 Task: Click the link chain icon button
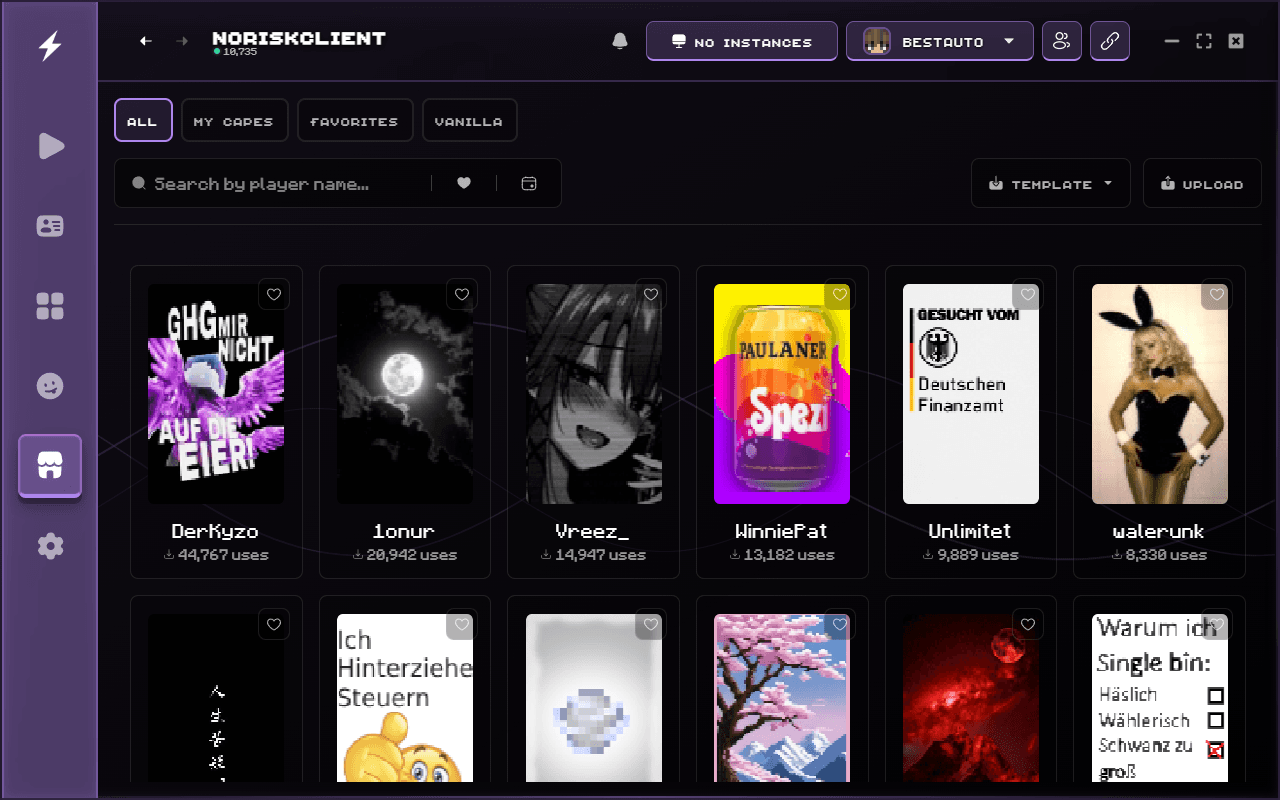1110,41
